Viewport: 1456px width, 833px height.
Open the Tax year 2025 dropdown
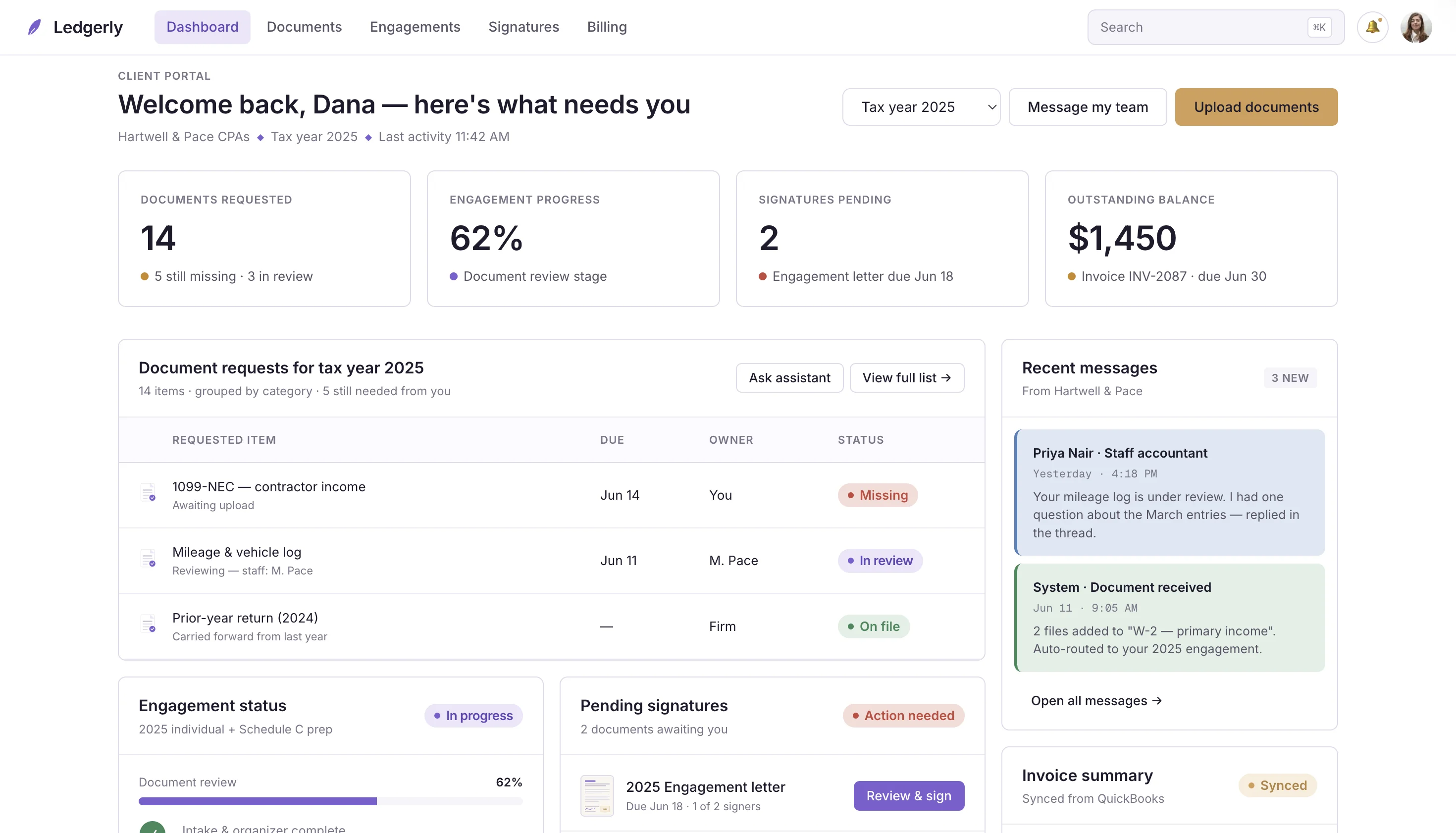(921, 107)
